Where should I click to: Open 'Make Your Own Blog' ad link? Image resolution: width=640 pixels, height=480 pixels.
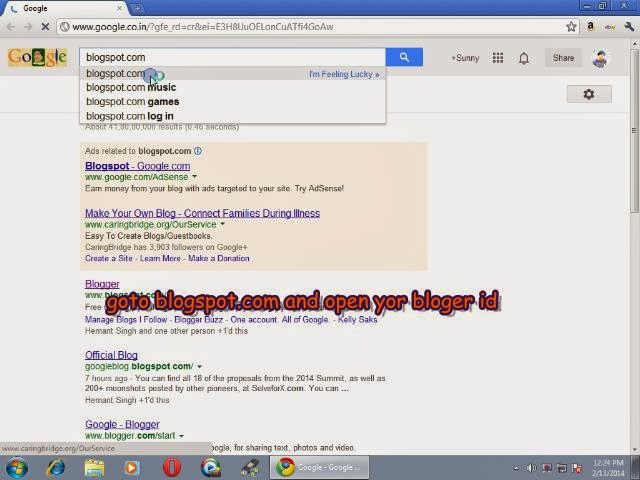pos(202,213)
